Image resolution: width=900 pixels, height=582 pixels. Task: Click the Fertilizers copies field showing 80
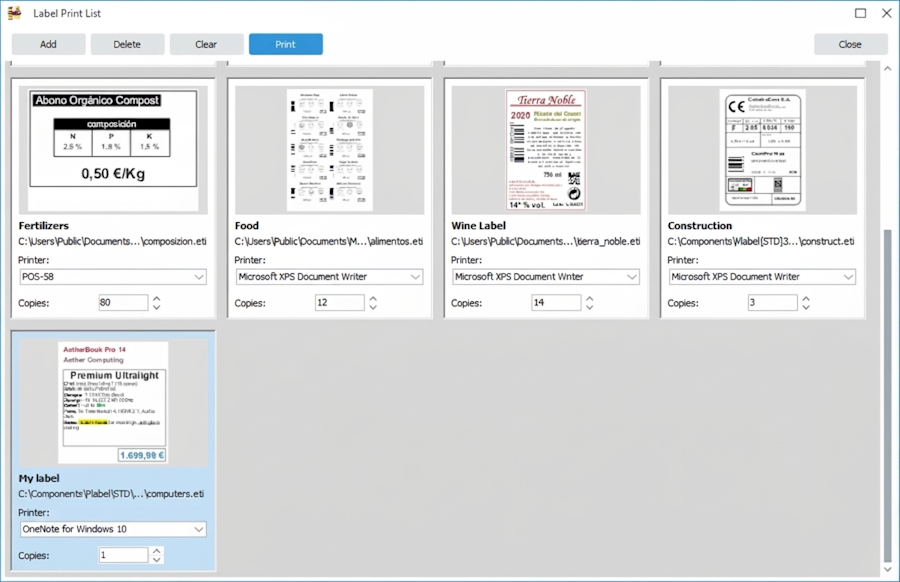pyautogui.click(x=123, y=302)
